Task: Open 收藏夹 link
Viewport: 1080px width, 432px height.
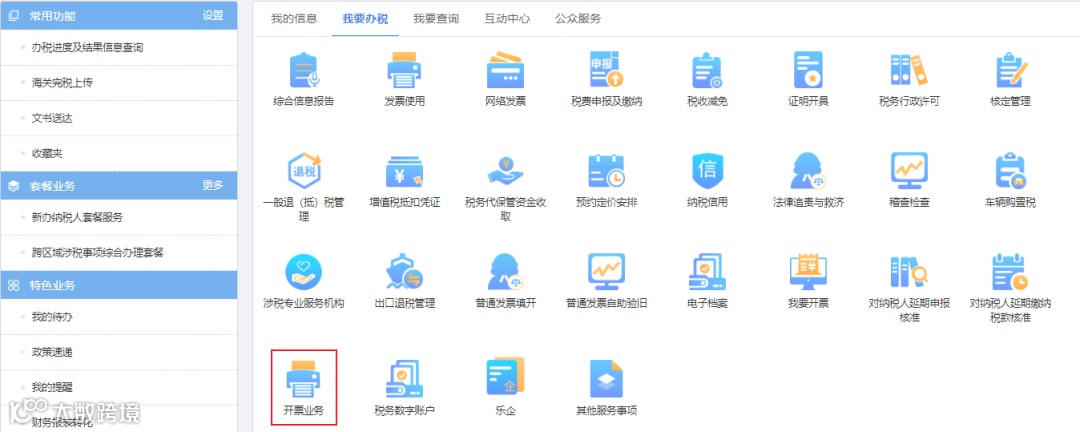Action: 47,154
